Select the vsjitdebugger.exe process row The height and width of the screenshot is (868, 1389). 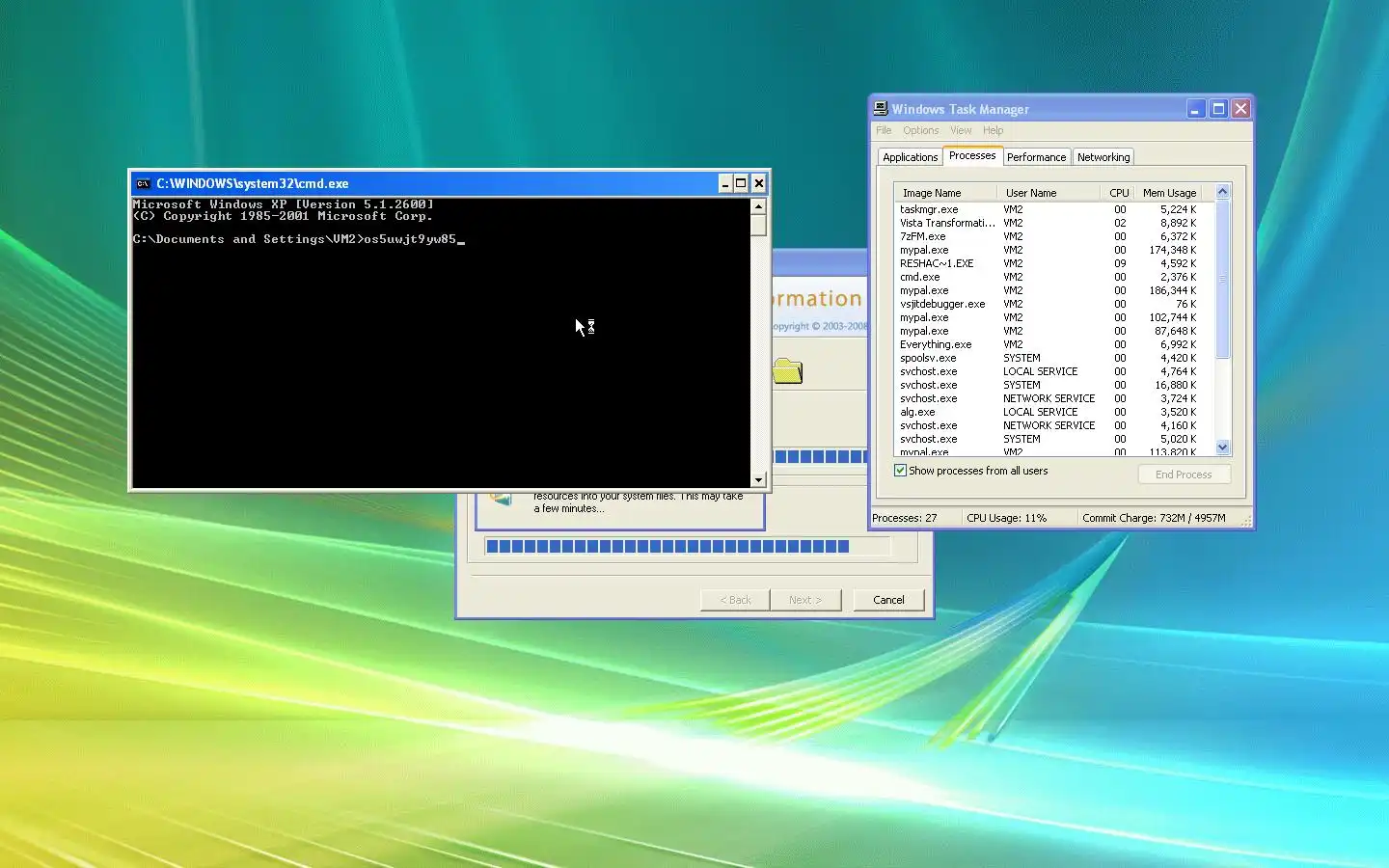click(1053, 304)
